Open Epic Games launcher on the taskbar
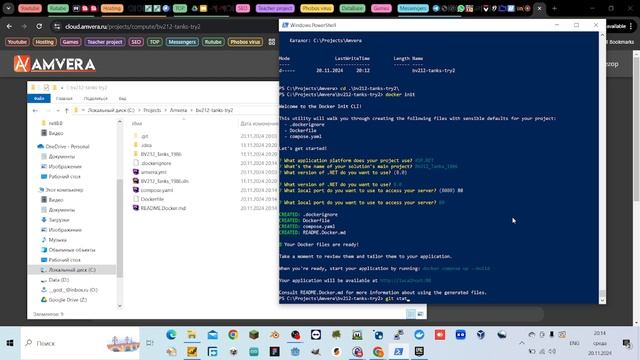 point(419,351)
